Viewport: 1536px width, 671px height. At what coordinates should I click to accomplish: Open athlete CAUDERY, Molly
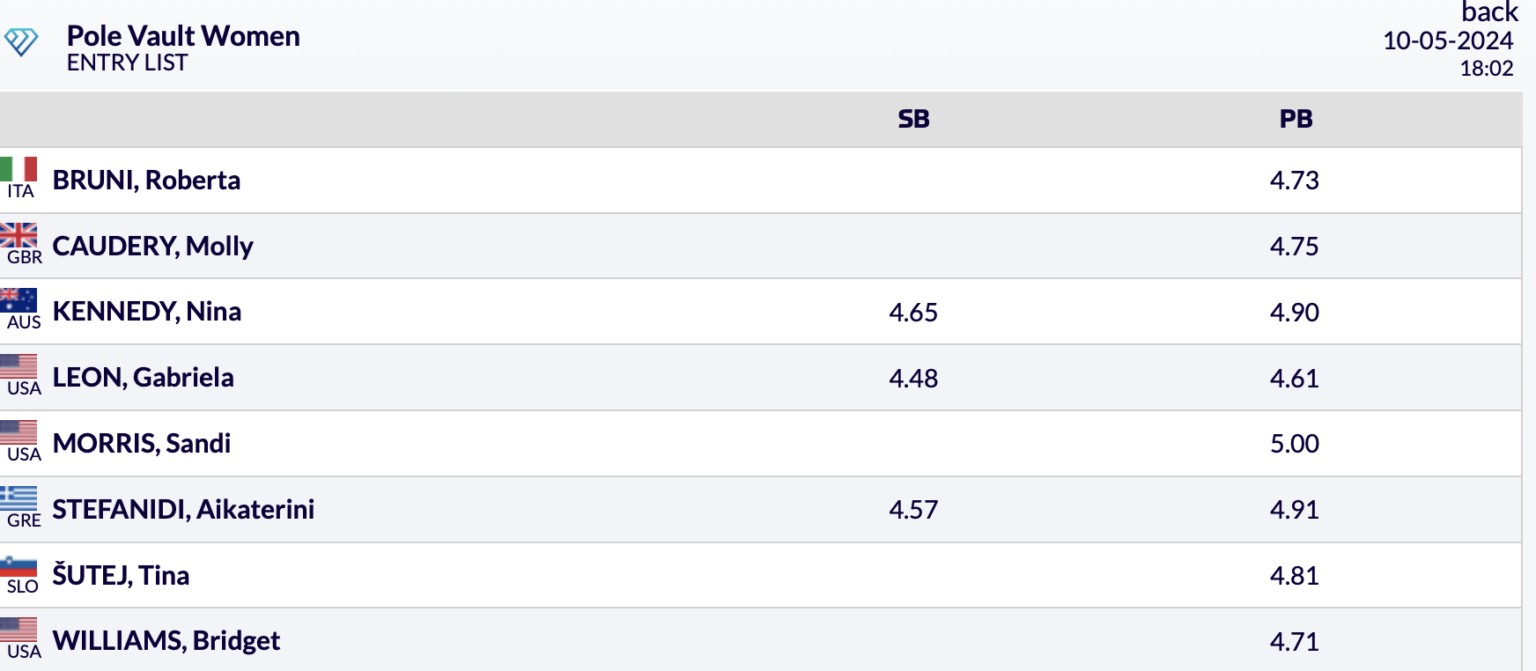click(152, 246)
